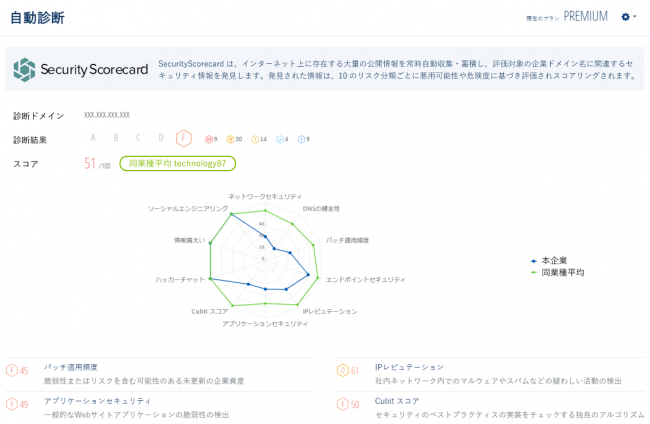Click the IPレピュテーション grade icon scored 61

click(x=343, y=371)
